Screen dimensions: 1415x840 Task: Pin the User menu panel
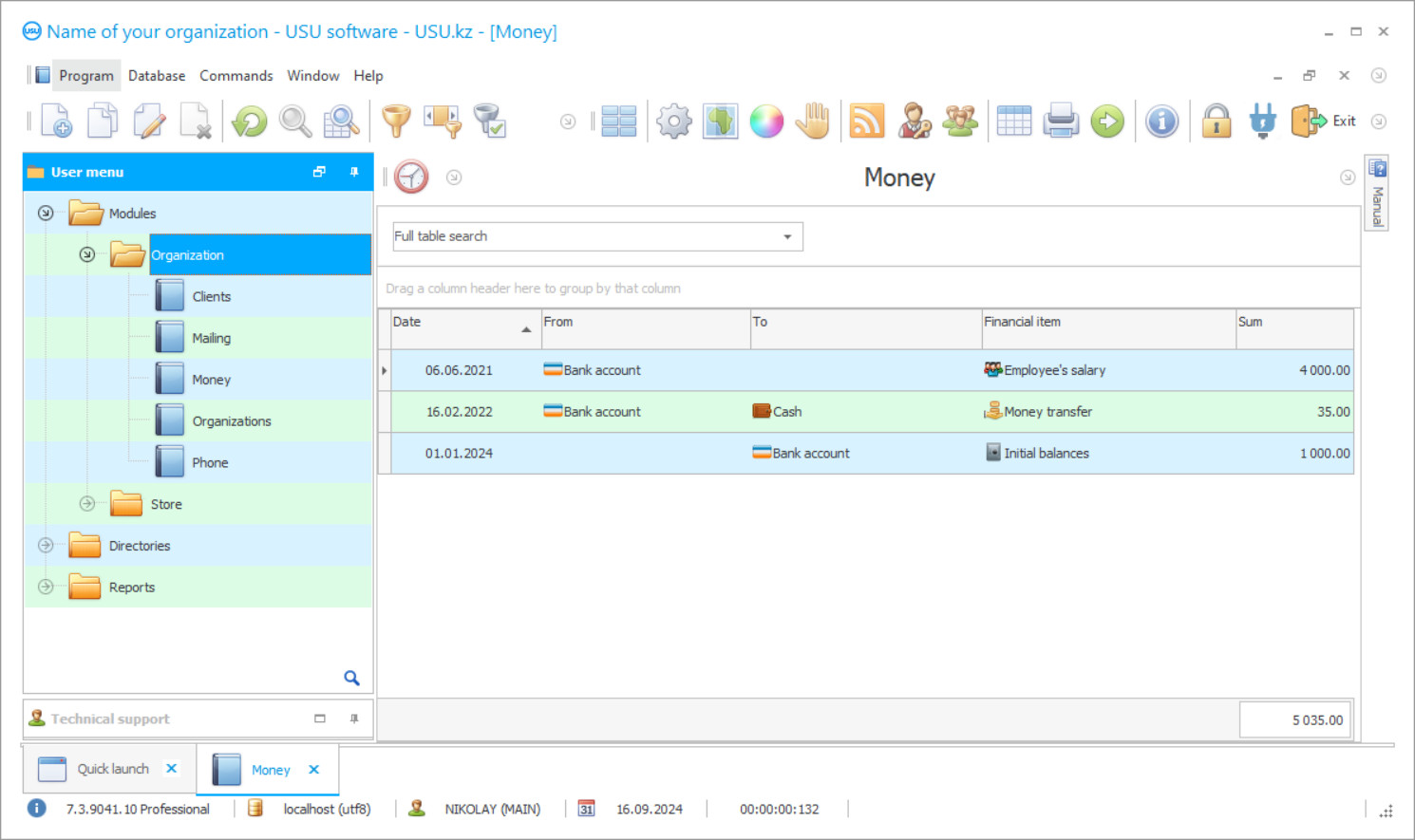pos(353,172)
